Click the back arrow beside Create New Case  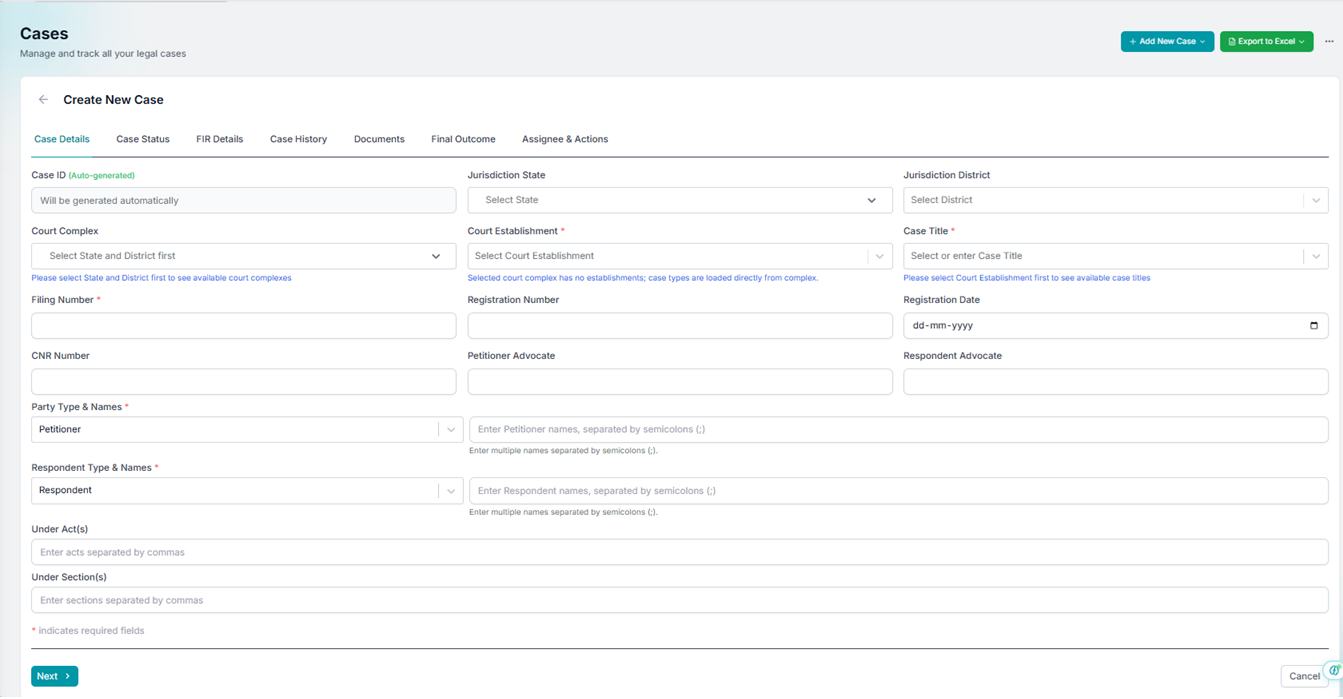pyautogui.click(x=43, y=100)
